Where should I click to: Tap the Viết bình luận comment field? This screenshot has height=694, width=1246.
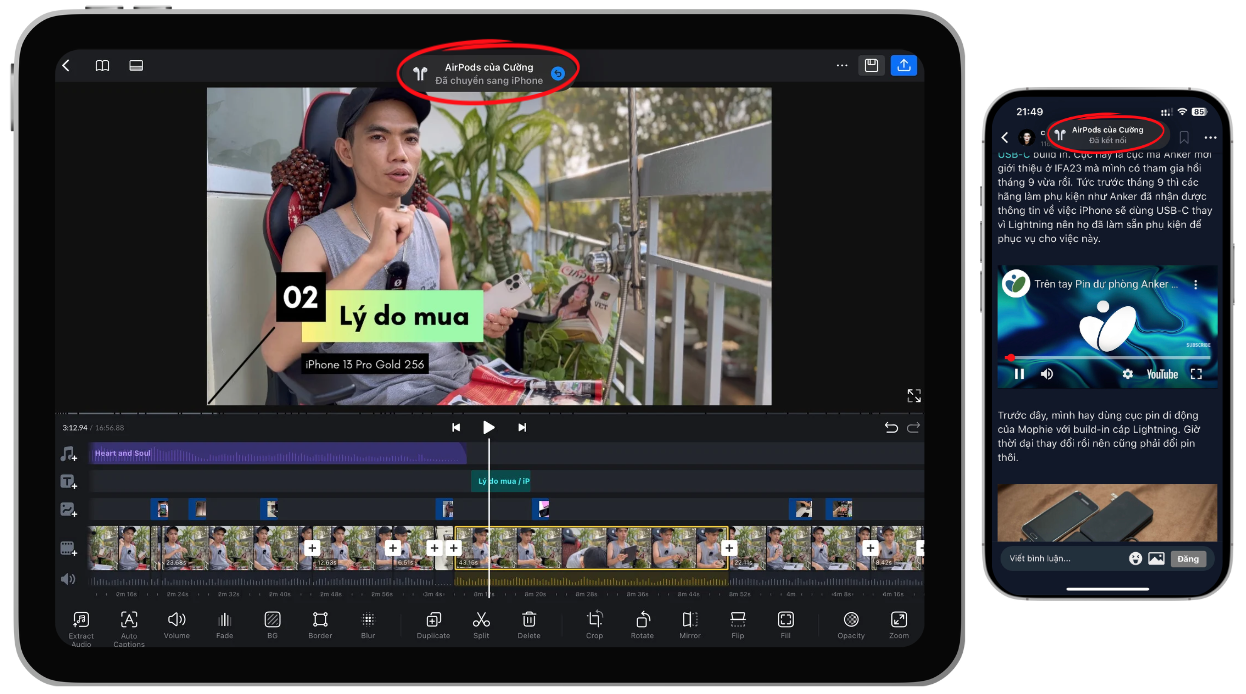1064,558
